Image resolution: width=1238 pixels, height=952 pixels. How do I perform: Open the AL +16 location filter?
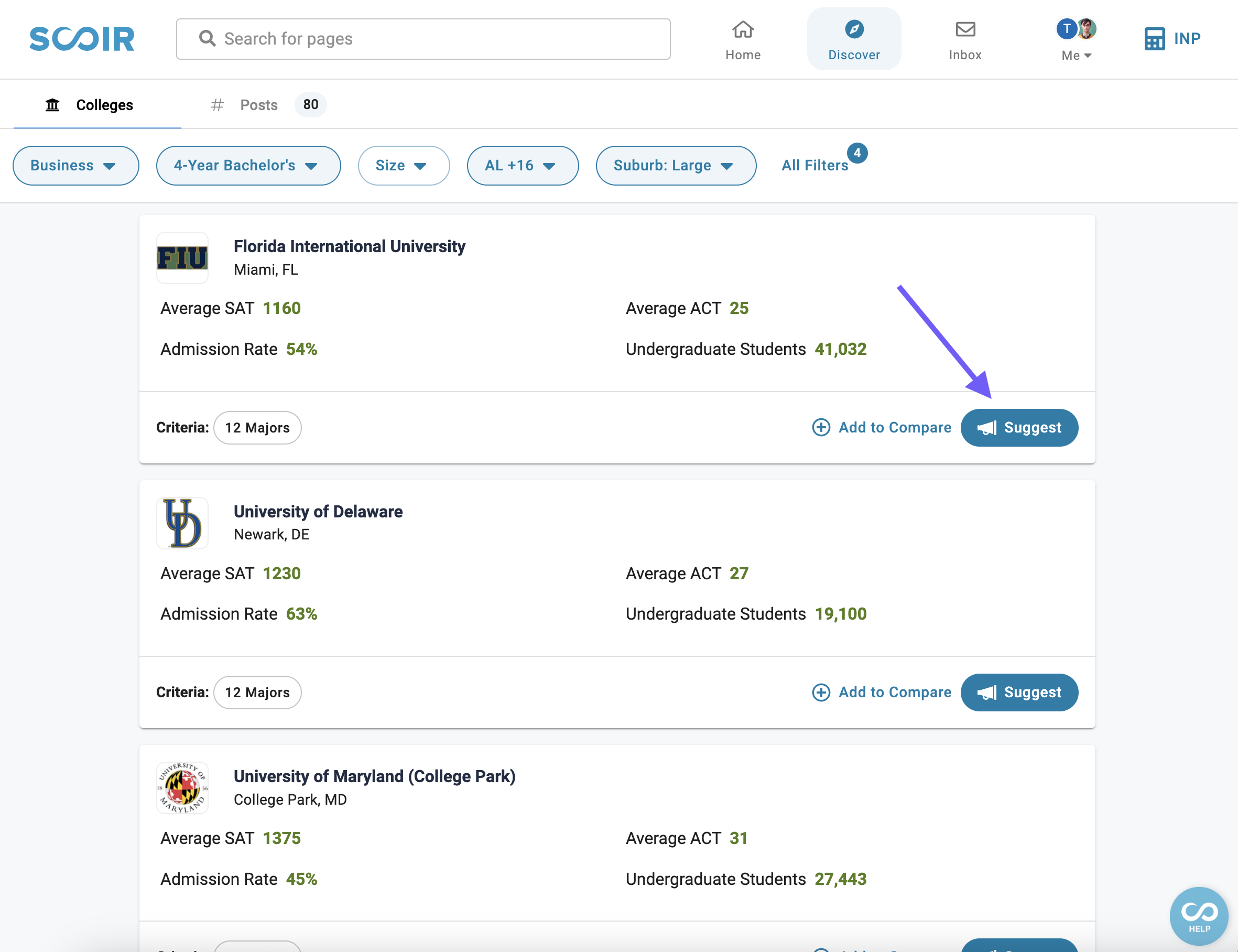(x=523, y=166)
